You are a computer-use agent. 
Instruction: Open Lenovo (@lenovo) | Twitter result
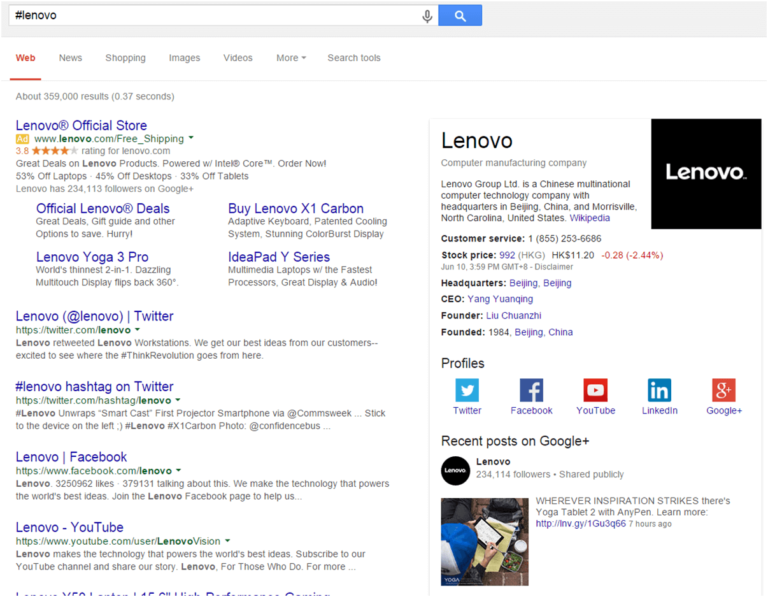pos(95,316)
